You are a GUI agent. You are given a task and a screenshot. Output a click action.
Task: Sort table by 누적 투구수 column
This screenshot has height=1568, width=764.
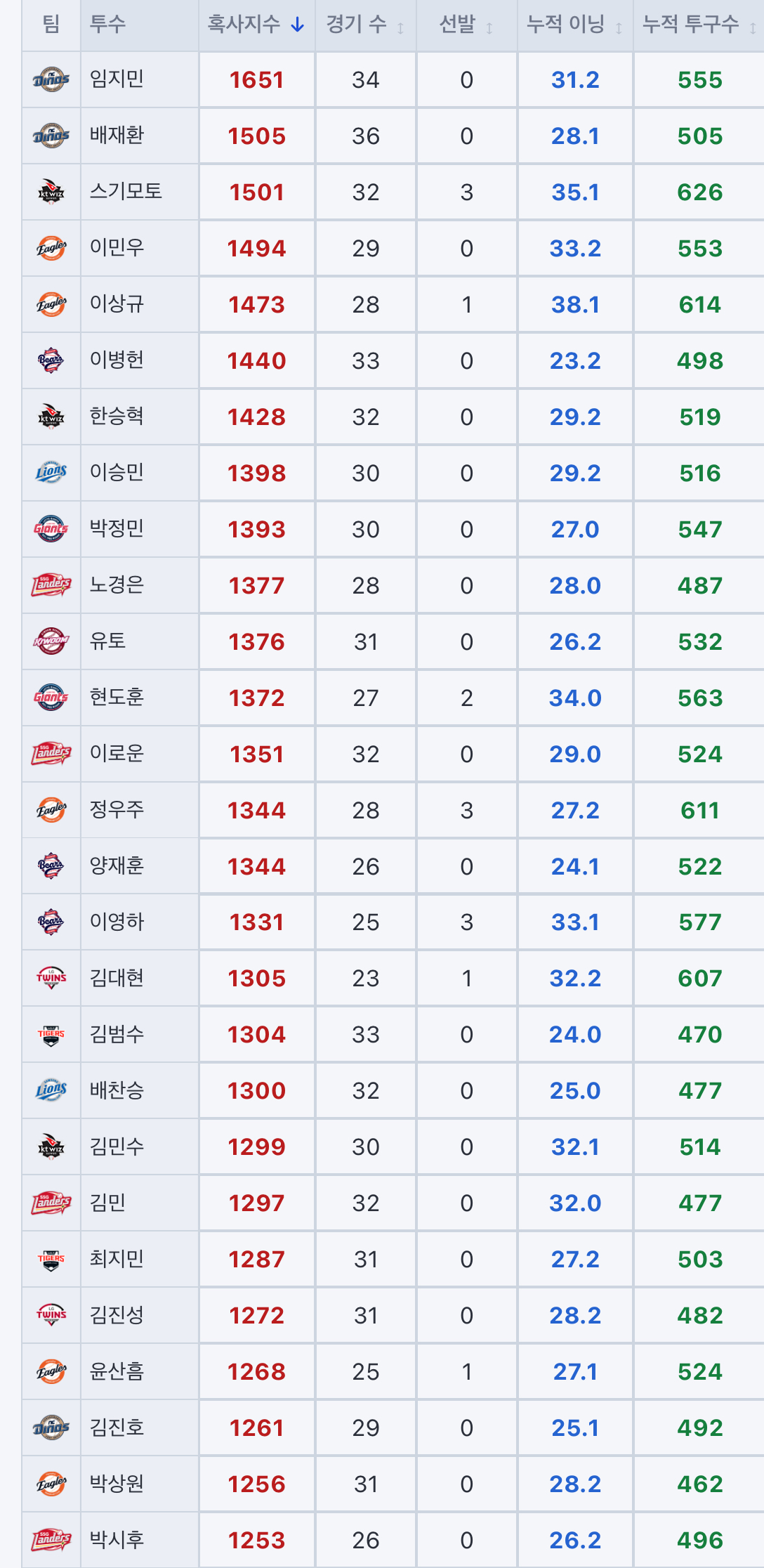coord(699,25)
